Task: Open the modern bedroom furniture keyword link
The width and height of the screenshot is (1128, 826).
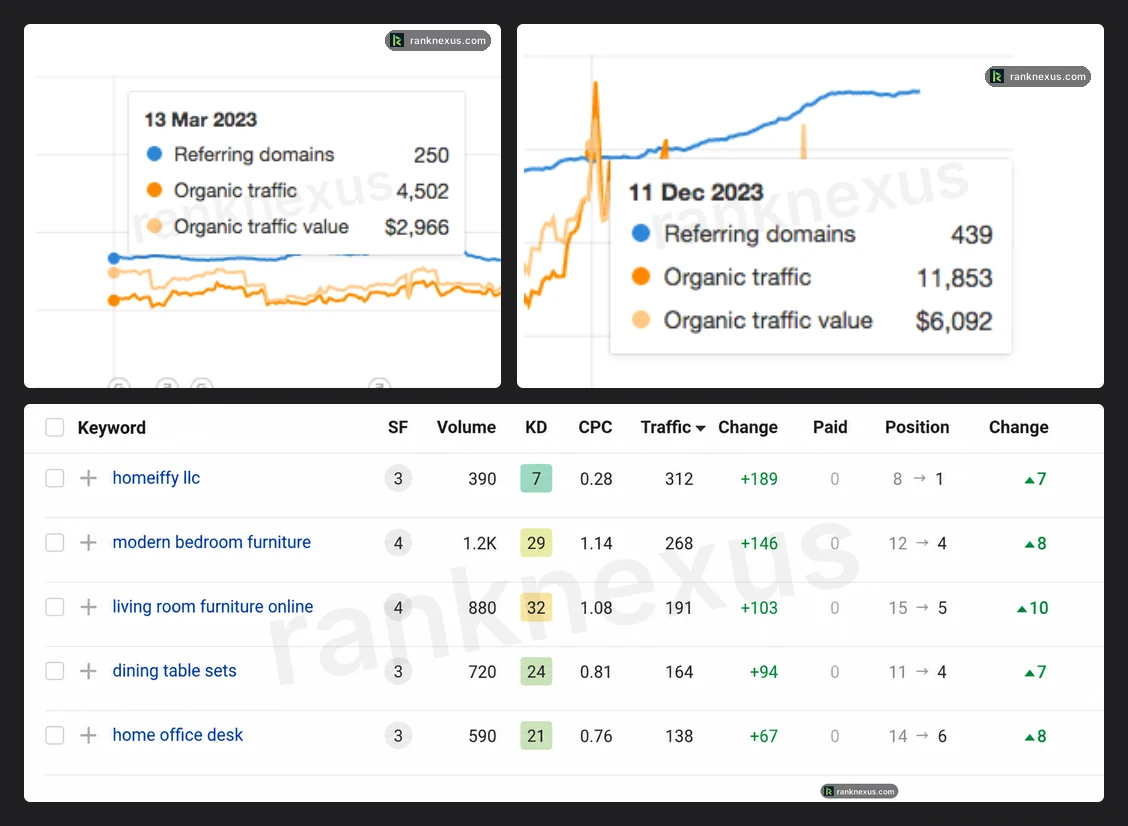Action: point(212,542)
